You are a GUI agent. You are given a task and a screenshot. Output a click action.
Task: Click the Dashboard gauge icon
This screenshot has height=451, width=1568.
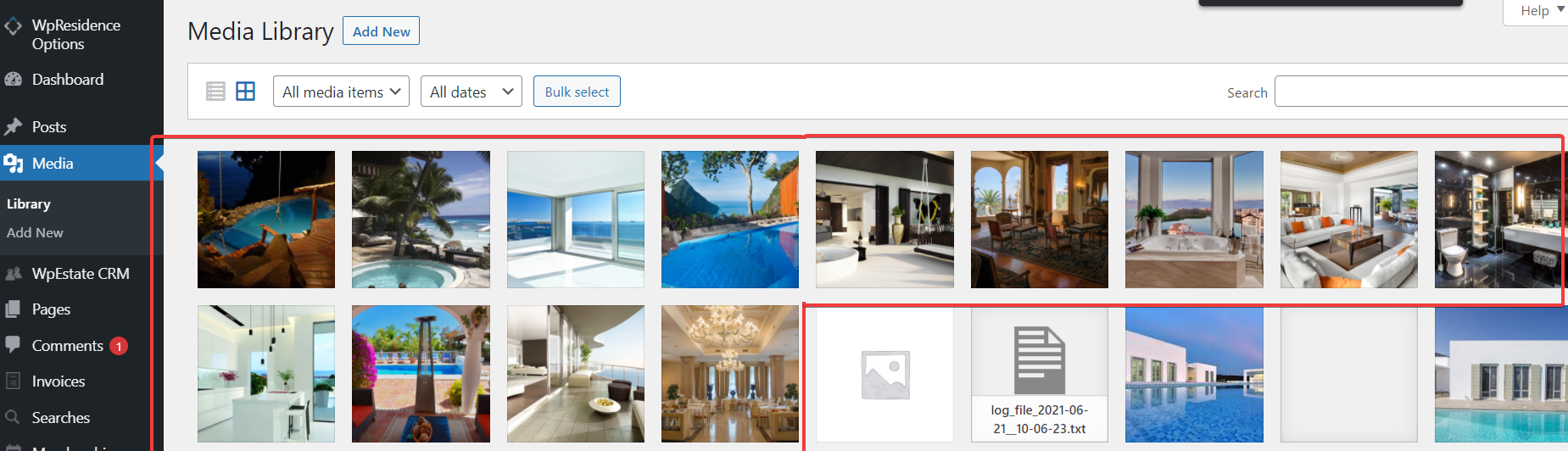(13, 79)
